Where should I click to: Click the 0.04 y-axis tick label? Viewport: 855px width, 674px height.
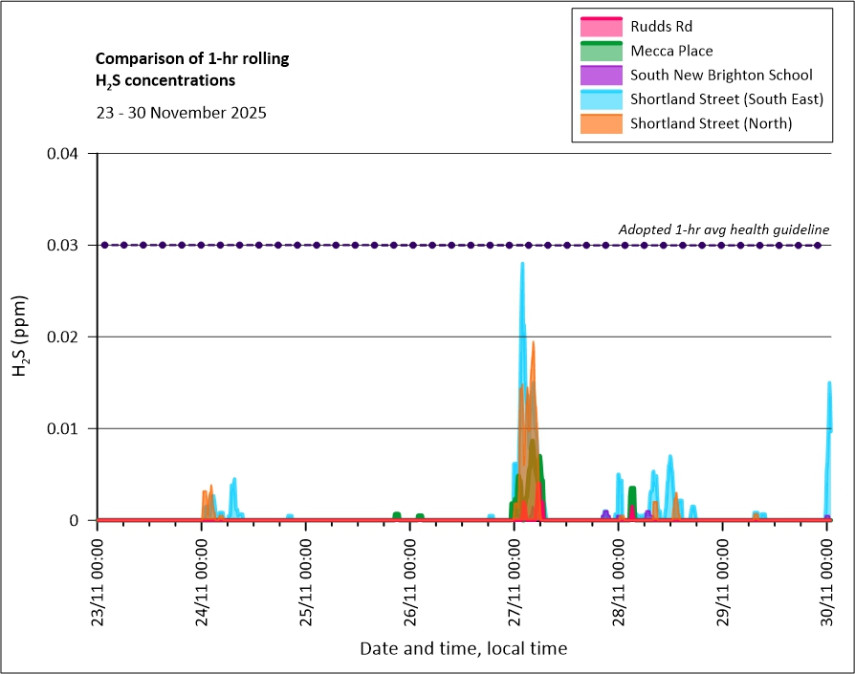click(68, 154)
